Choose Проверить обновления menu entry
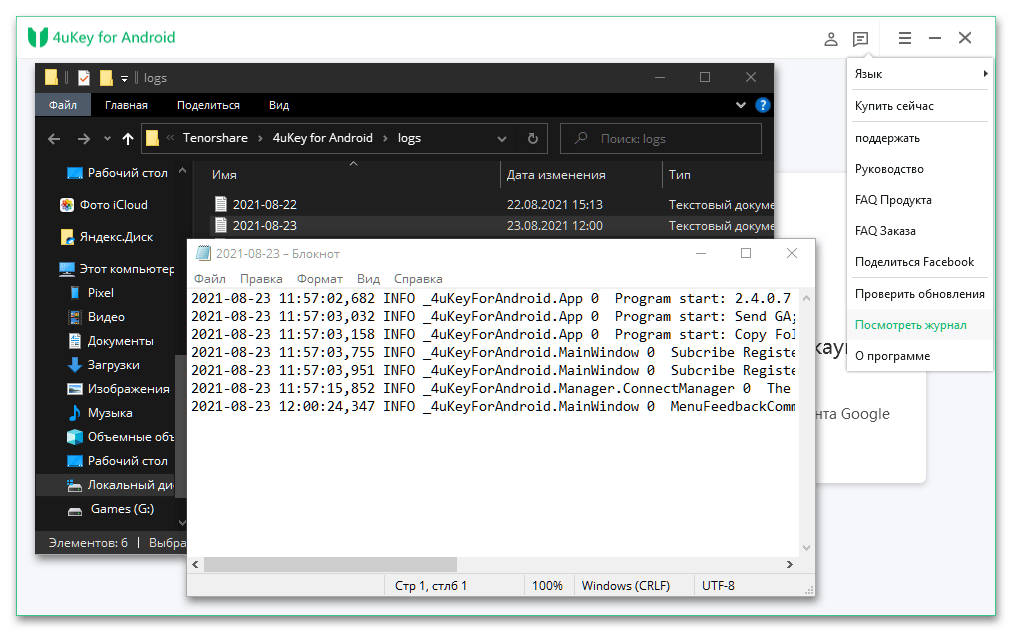Image resolution: width=1012 pixels, height=632 pixels. click(x=920, y=294)
